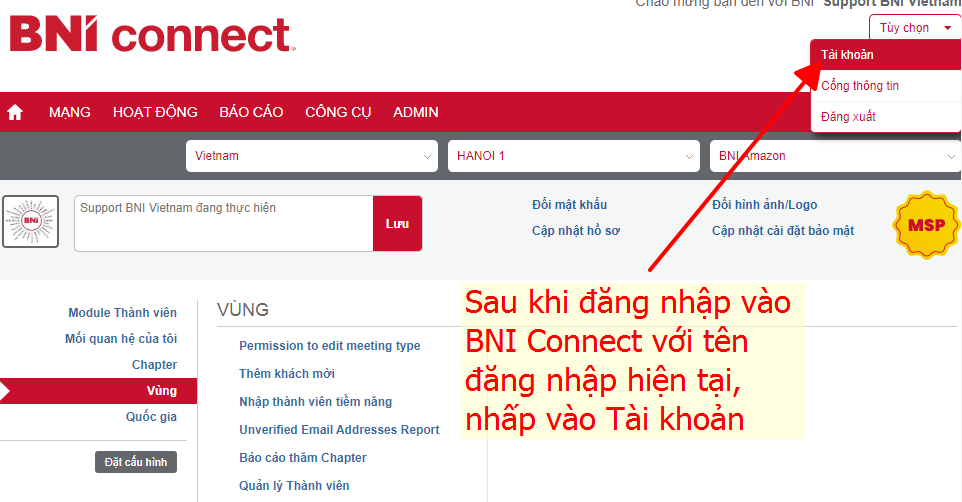Image resolution: width=962 pixels, height=502 pixels.
Task: Select the MSP gold badge
Action: coord(926,225)
